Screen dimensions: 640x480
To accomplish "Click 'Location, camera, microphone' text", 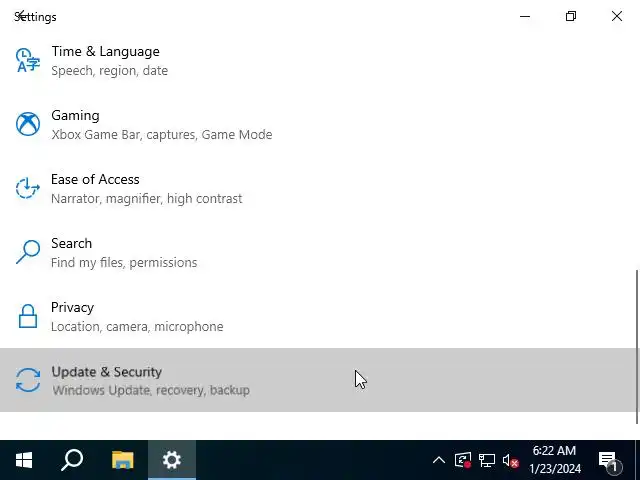I will (x=137, y=327).
